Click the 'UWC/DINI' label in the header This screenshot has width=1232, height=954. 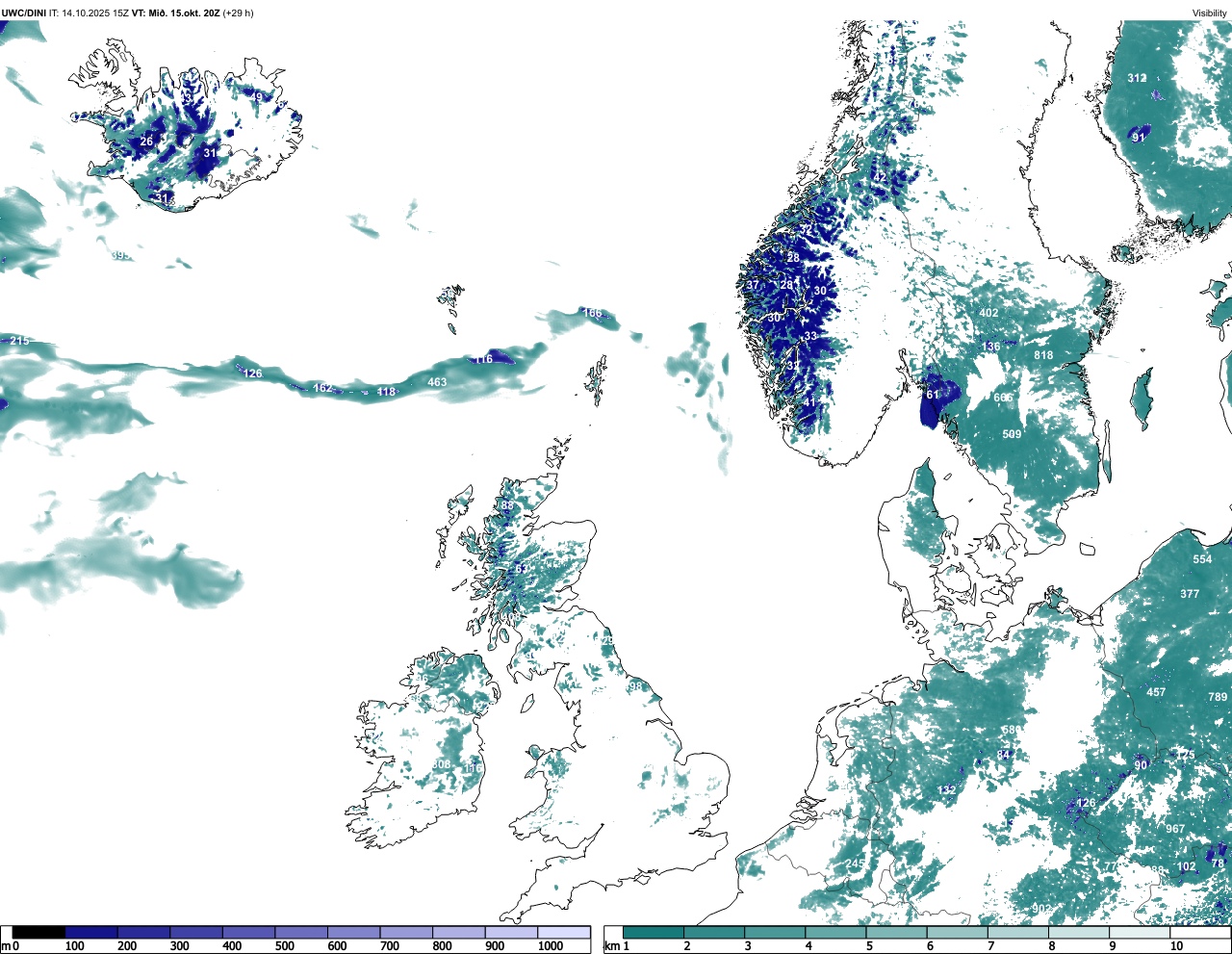[24, 13]
